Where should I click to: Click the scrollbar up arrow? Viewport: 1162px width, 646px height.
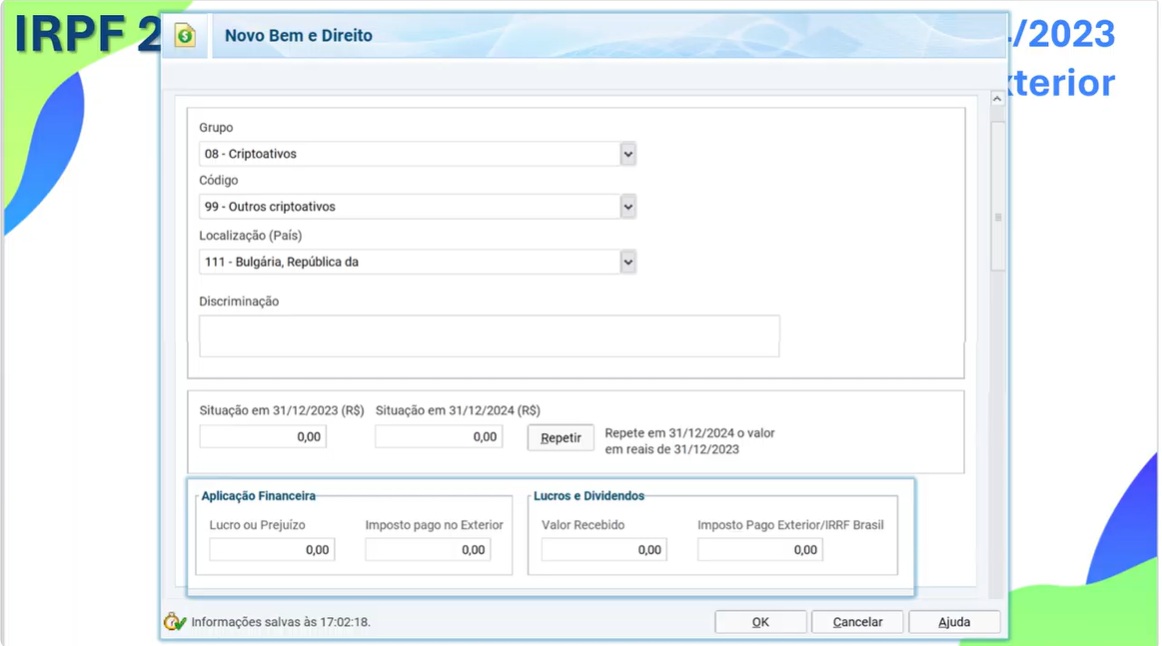point(997,99)
